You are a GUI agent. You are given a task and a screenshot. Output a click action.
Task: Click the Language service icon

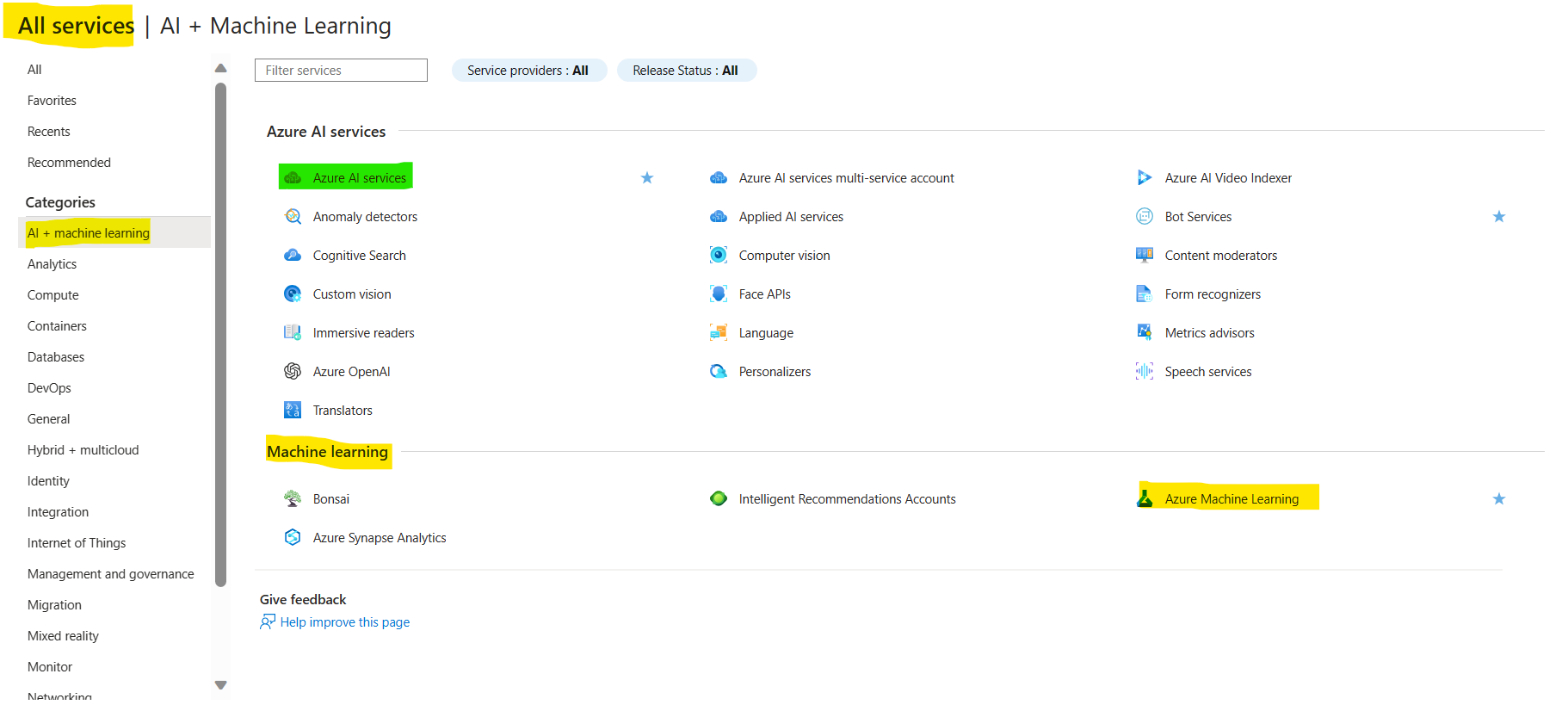(x=719, y=333)
